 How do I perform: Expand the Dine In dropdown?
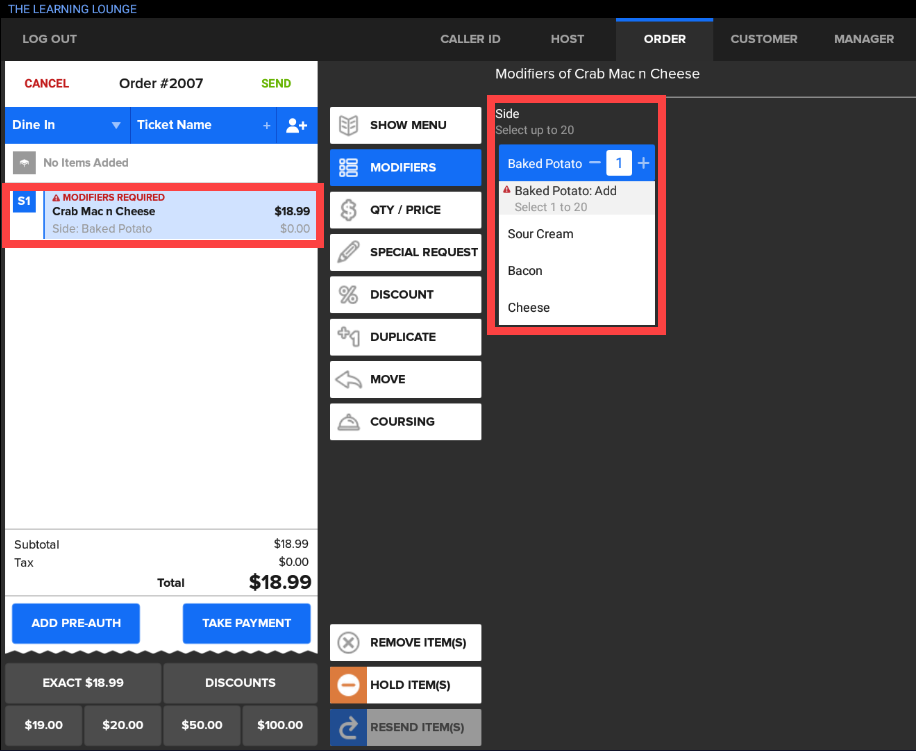[116, 125]
